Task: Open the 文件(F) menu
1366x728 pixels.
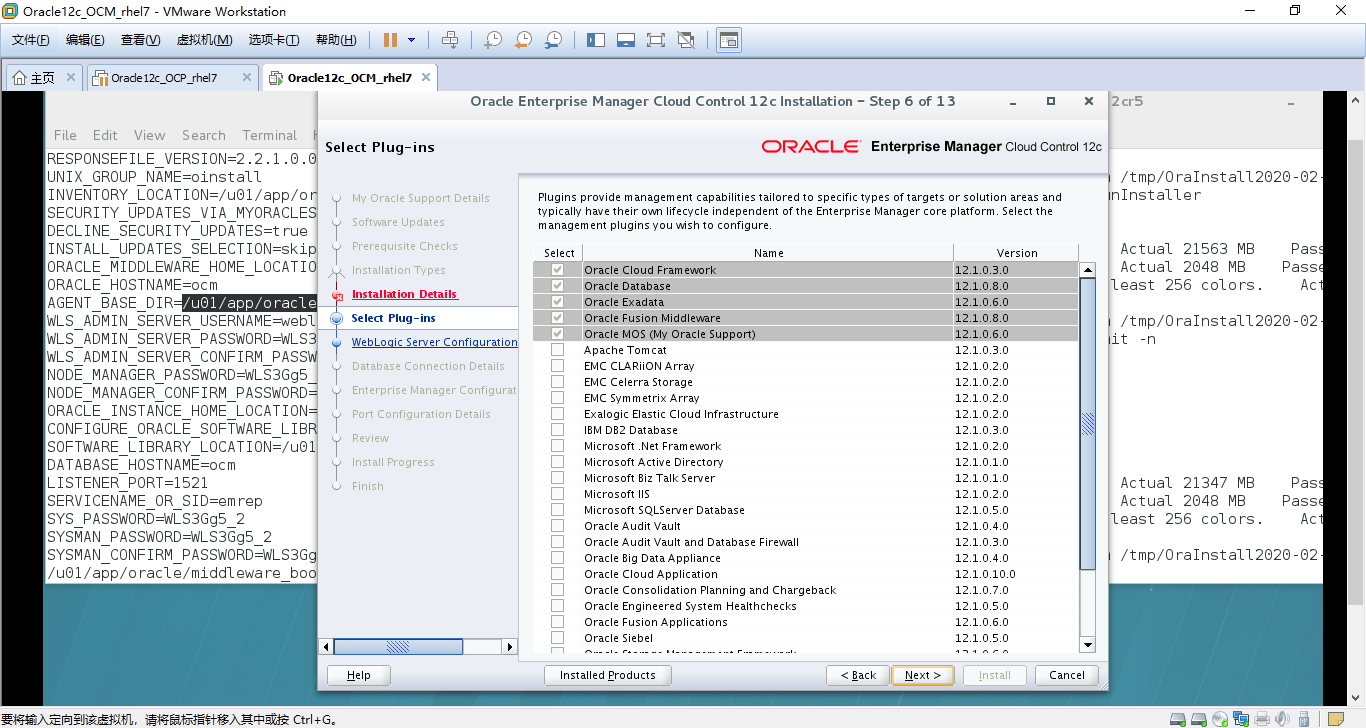Action: click(x=31, y=40)
